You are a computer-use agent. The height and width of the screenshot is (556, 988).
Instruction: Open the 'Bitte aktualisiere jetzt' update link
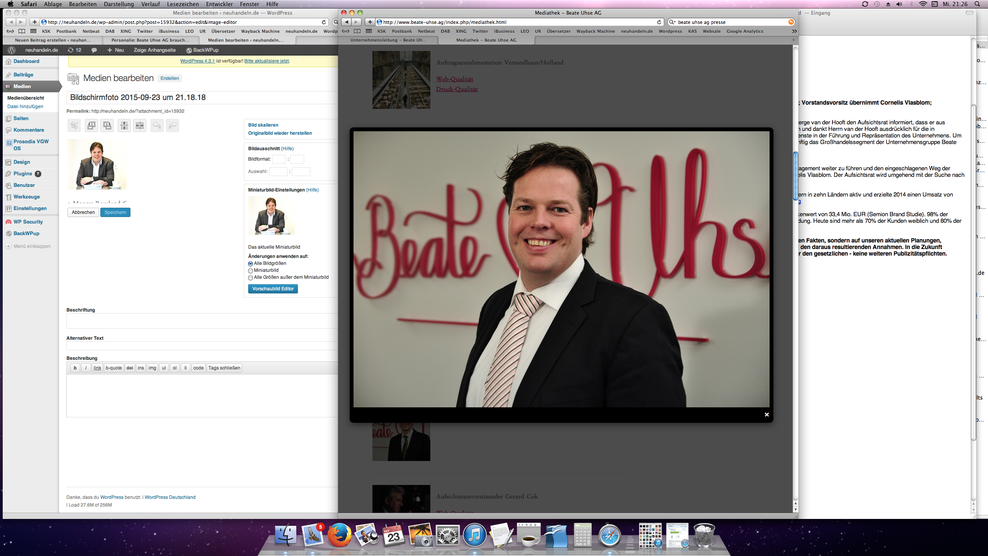pos(267,61)
